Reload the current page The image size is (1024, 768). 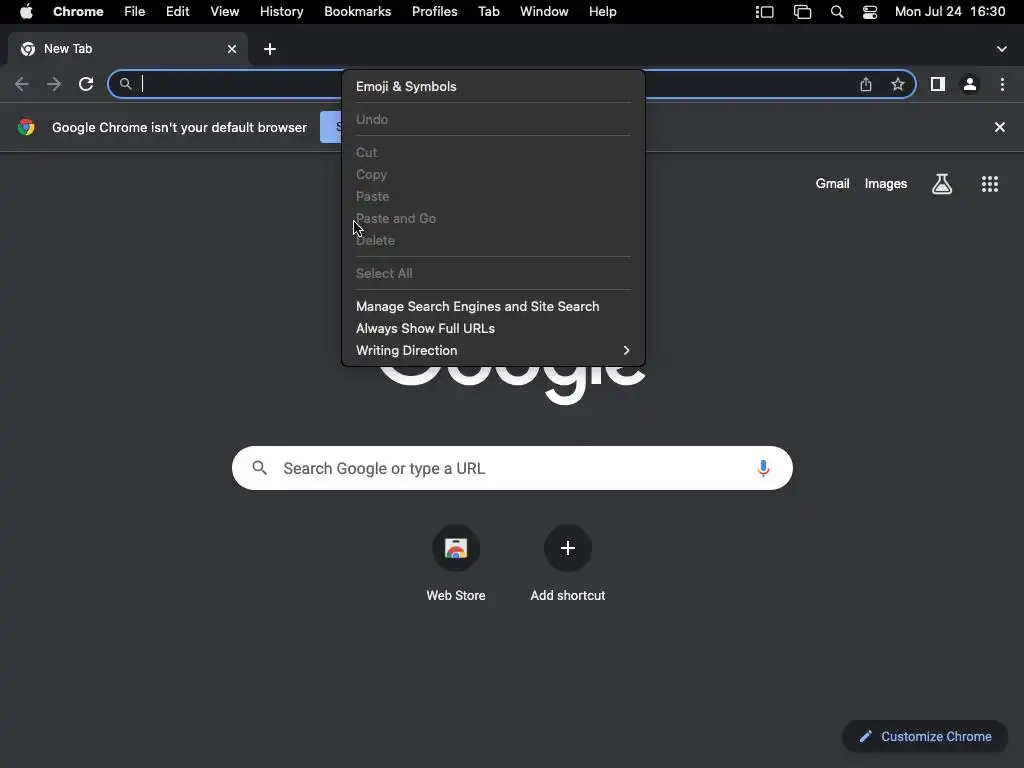(x=86, y=84)
